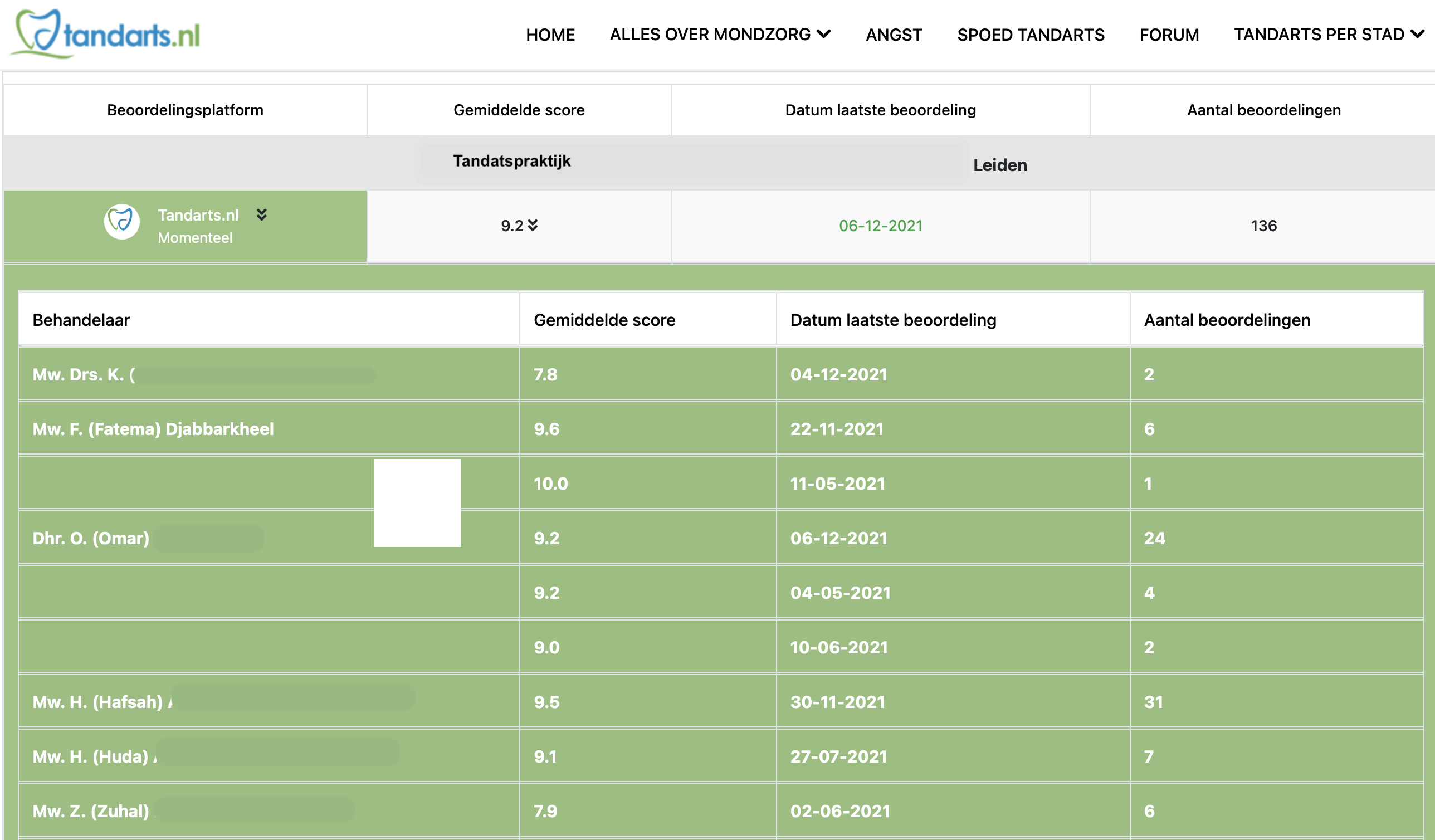Expand the Tandarts.nl platform row chevron
The height and width of the screenshot is (840, 1435).
point(261,214)
